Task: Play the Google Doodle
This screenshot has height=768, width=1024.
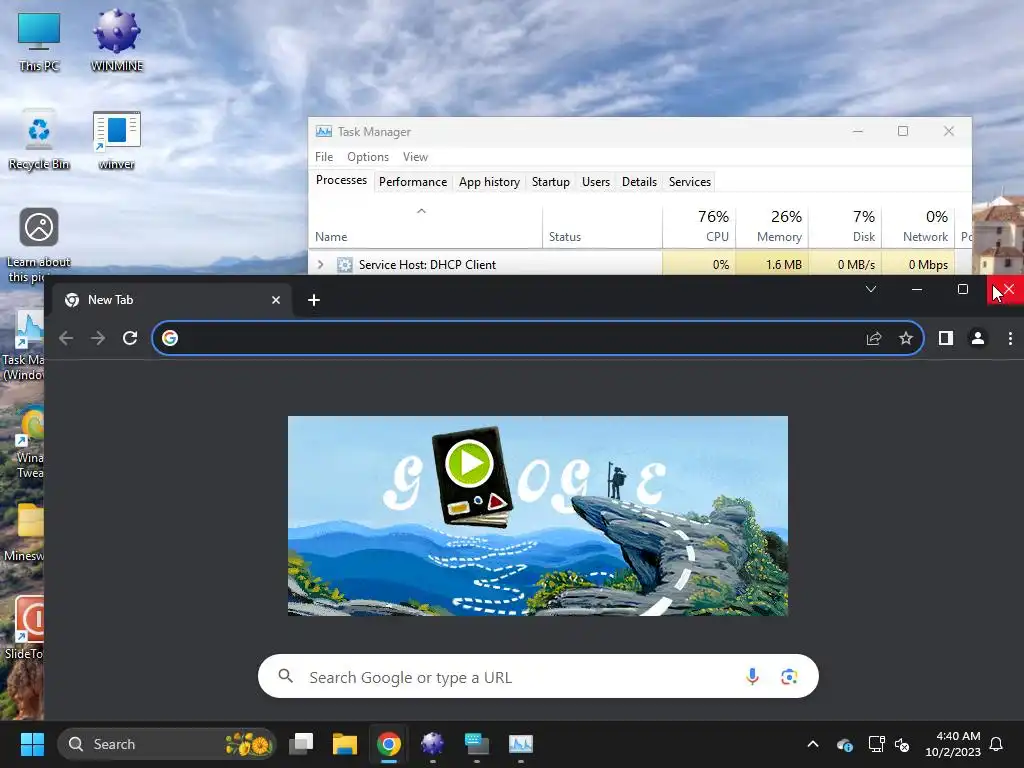Action: pyautogui.click(x=469, y=464)
